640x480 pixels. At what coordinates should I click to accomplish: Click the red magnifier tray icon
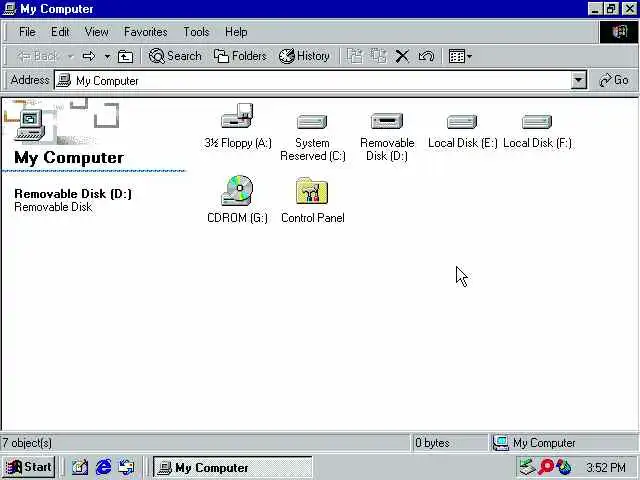click(x=546, y=467)
